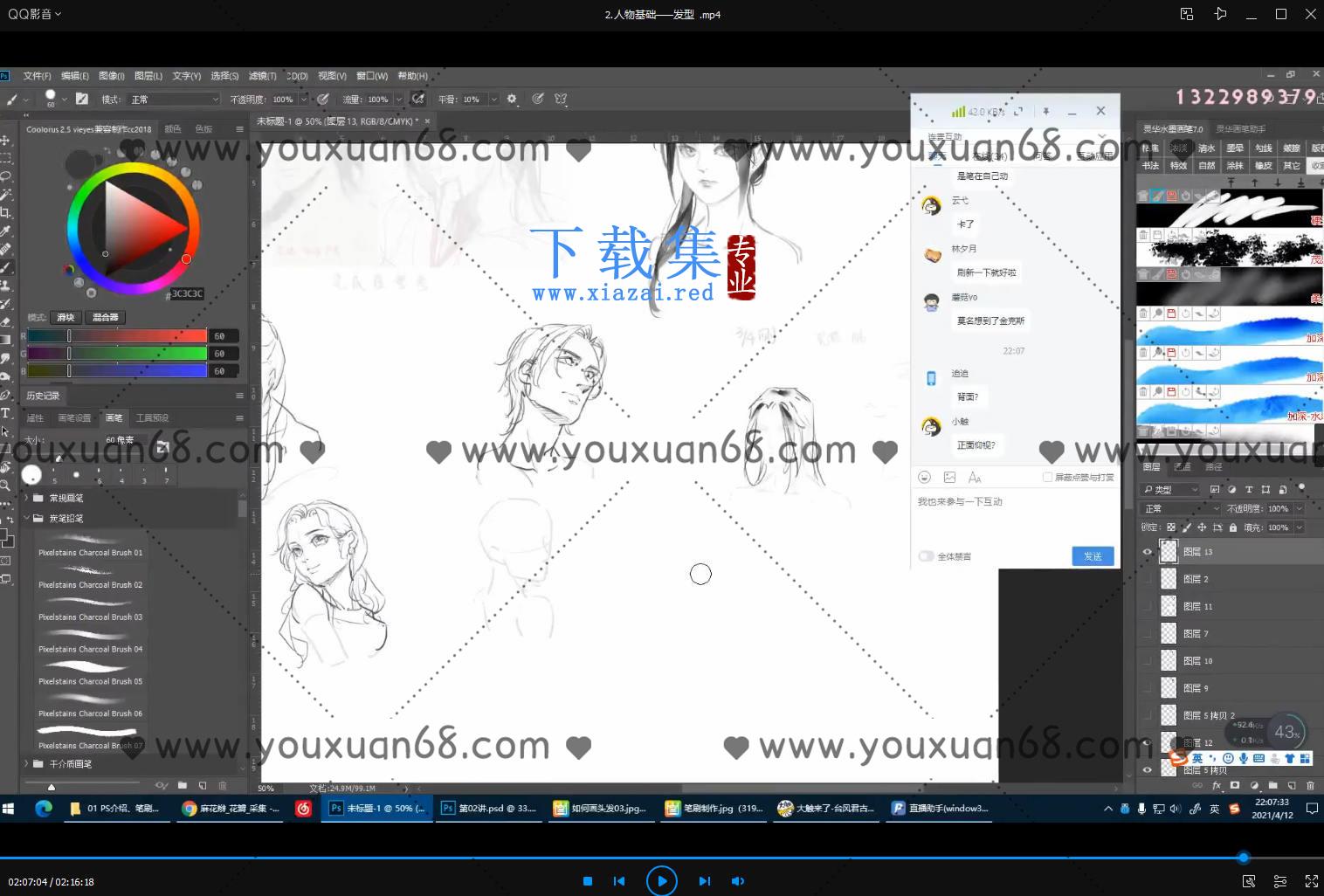Image resolution: width=1324 pixels, height=896 pixels.
Task: Create new brush icon at brush panel bottom
Action: pos(203,785)
